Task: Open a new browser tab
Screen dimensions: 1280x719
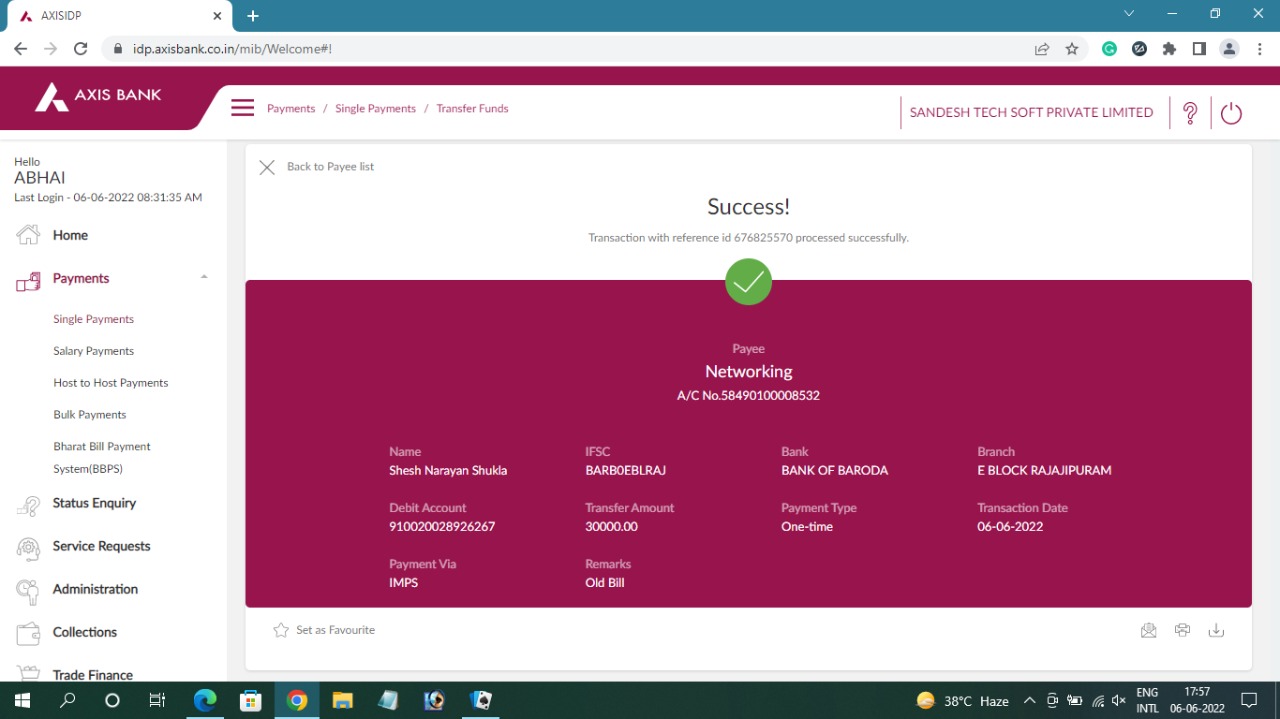Action: pyautogui.click(x=253, y=15)
